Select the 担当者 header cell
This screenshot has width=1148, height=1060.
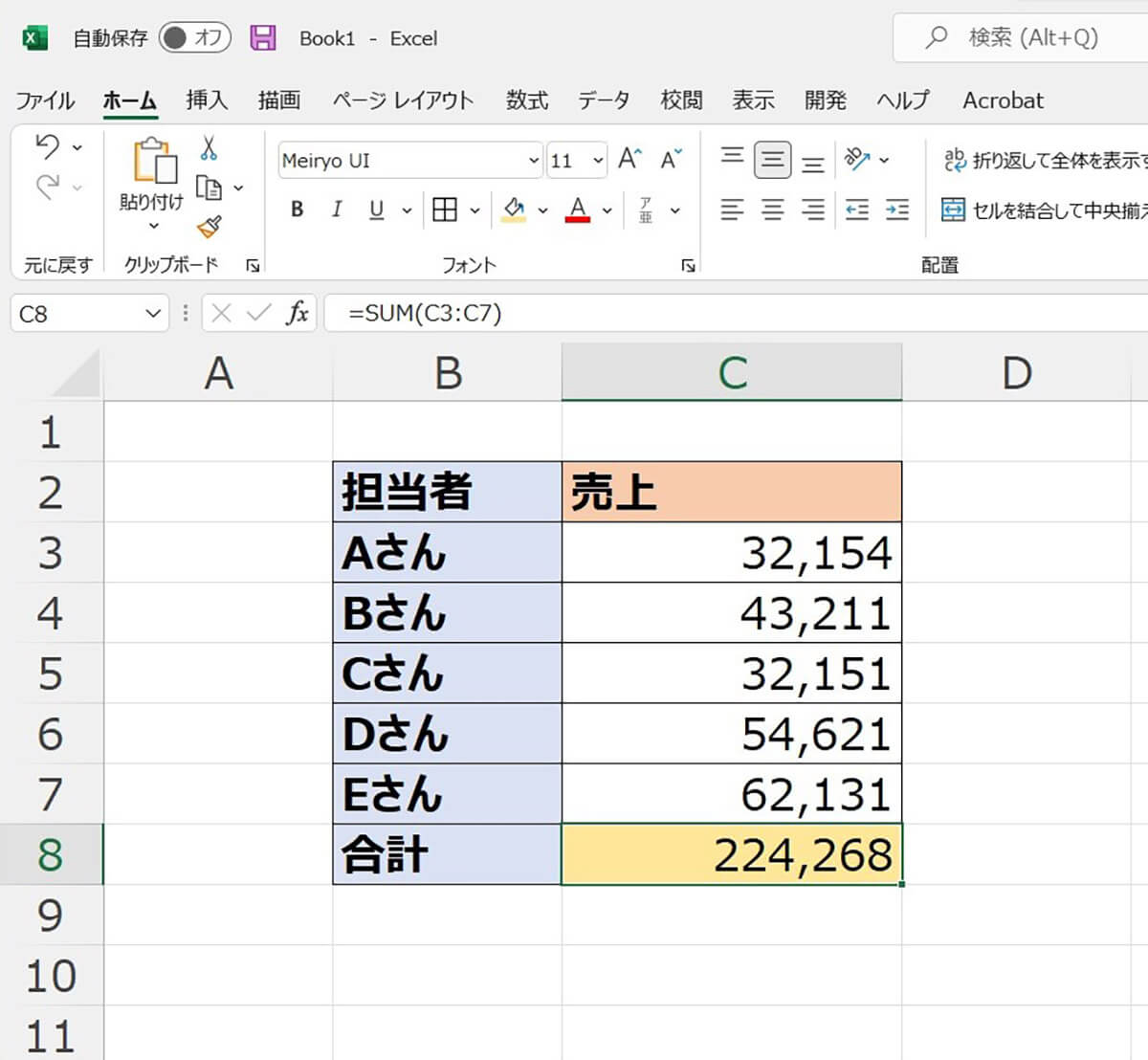(448, 493)
